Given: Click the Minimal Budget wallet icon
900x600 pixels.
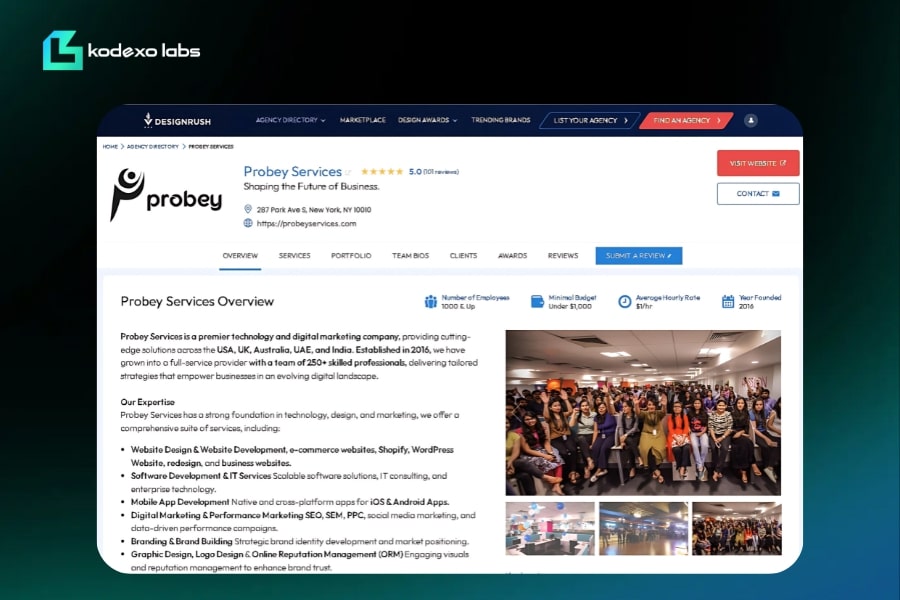Looking at the screenshot, I should pyautogui.click(x=537, y=301).
